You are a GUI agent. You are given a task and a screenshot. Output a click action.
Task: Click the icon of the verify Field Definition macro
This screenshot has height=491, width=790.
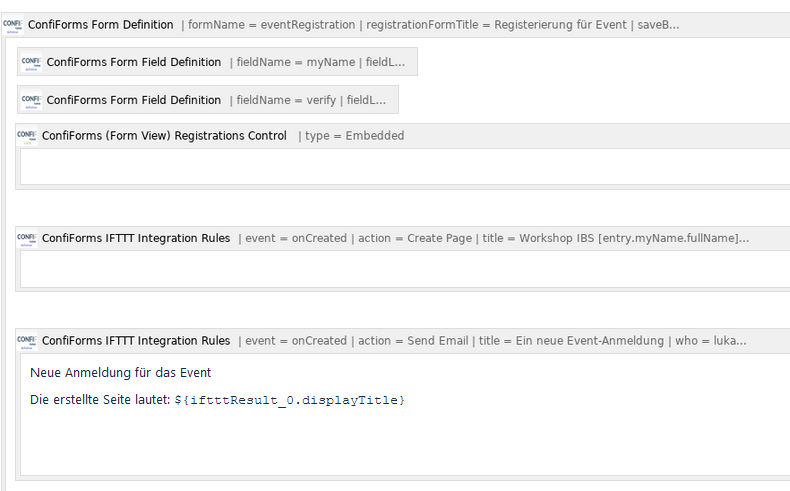[x=31, y=100]
